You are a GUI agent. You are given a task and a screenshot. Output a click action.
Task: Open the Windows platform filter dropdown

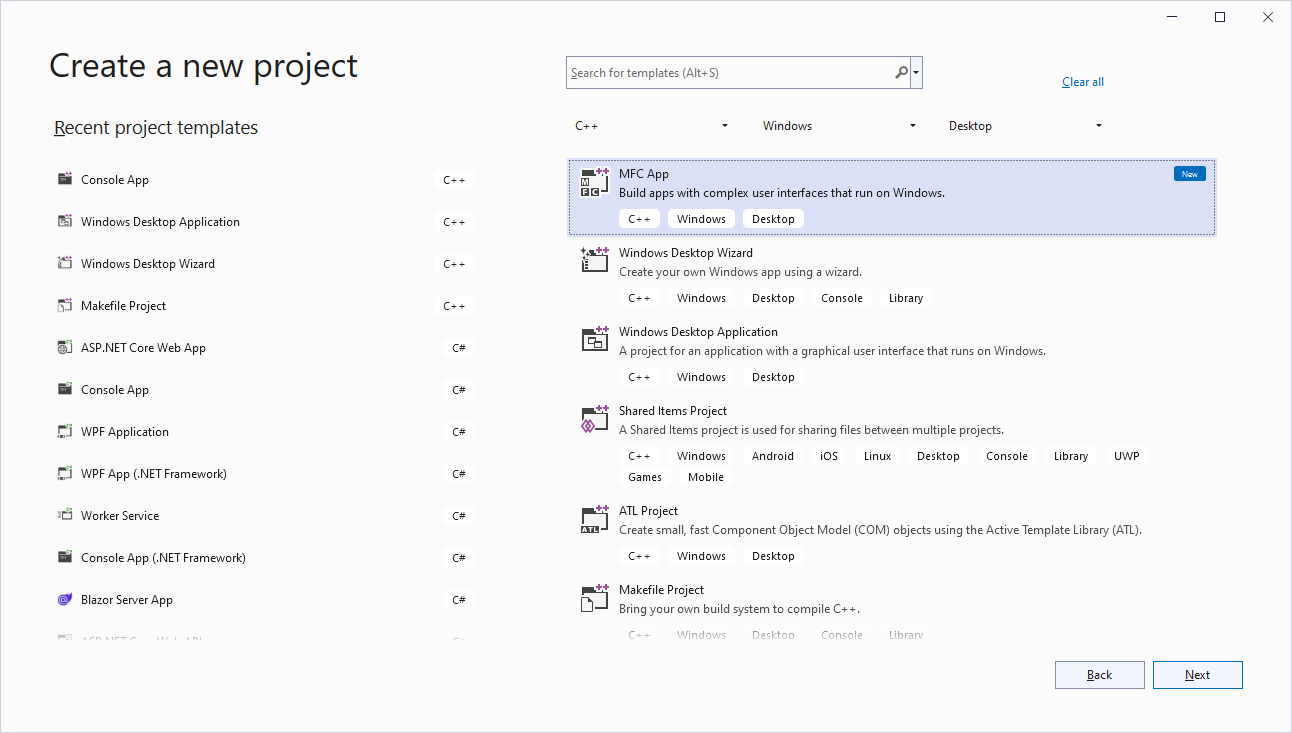839,126
